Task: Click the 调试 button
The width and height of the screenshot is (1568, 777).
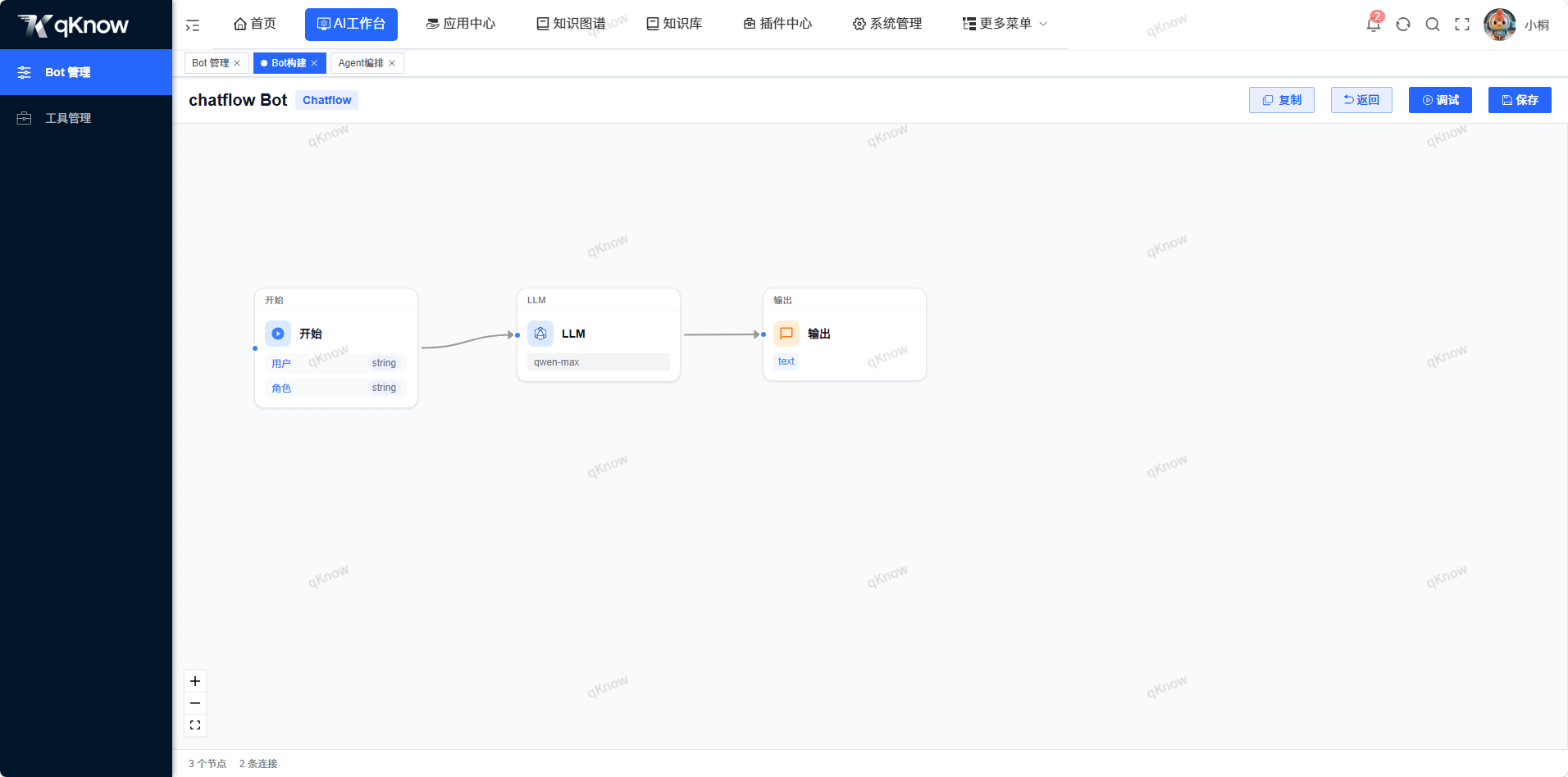Action: click(1440, 100)
